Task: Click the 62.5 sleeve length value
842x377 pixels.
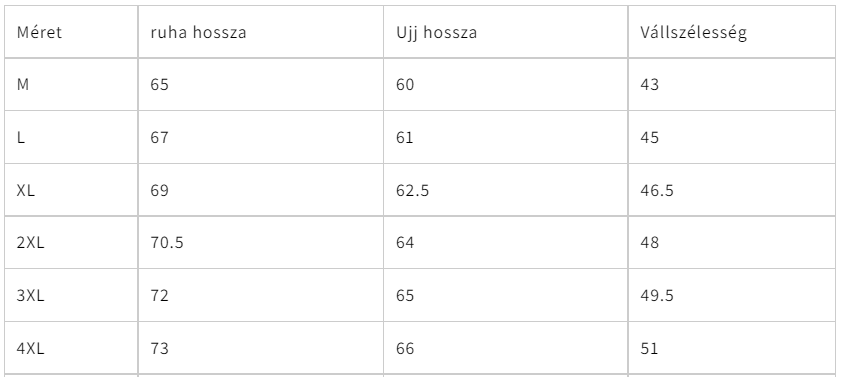Action: point(412,190)
